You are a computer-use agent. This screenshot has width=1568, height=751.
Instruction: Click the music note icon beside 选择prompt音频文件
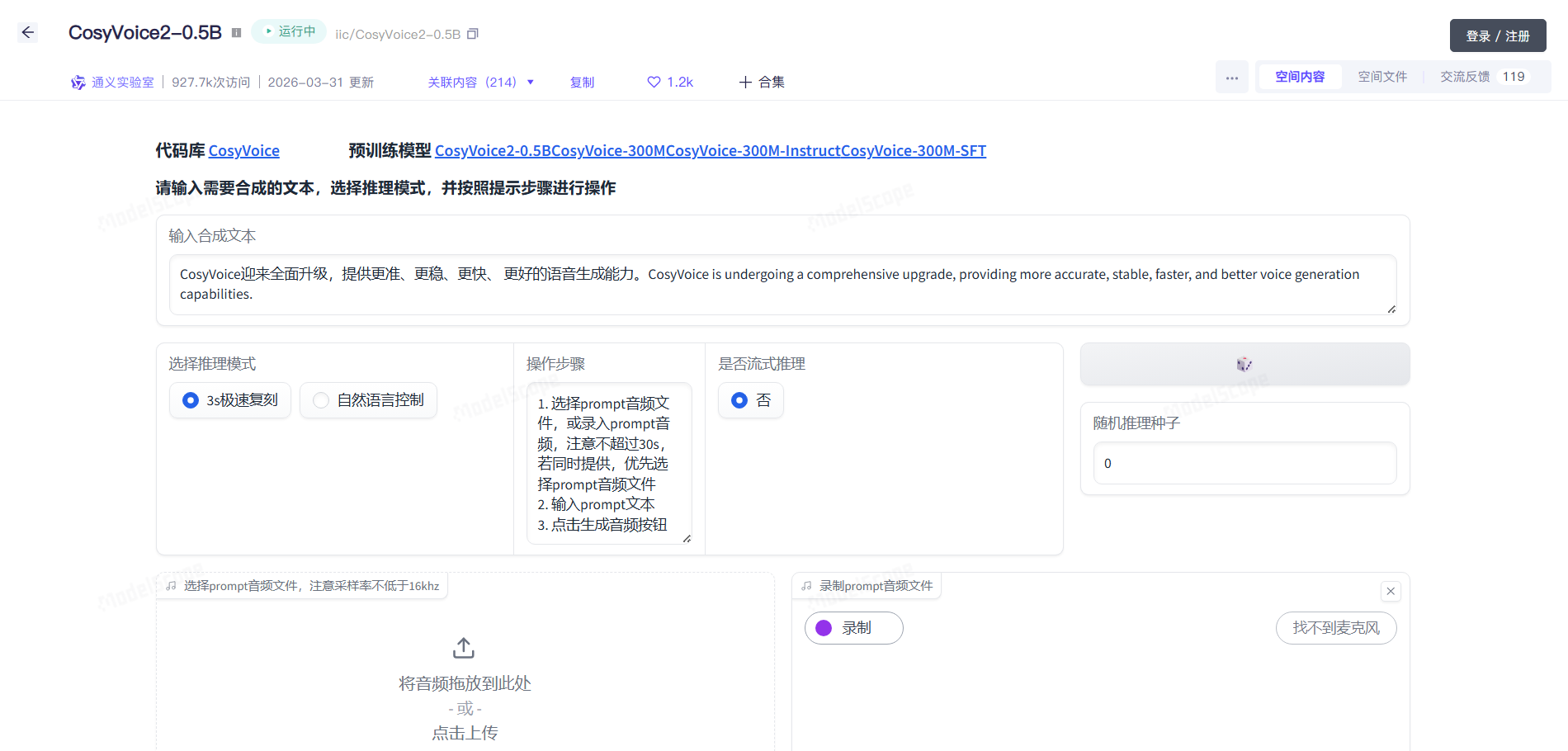[x=171, y=586]
